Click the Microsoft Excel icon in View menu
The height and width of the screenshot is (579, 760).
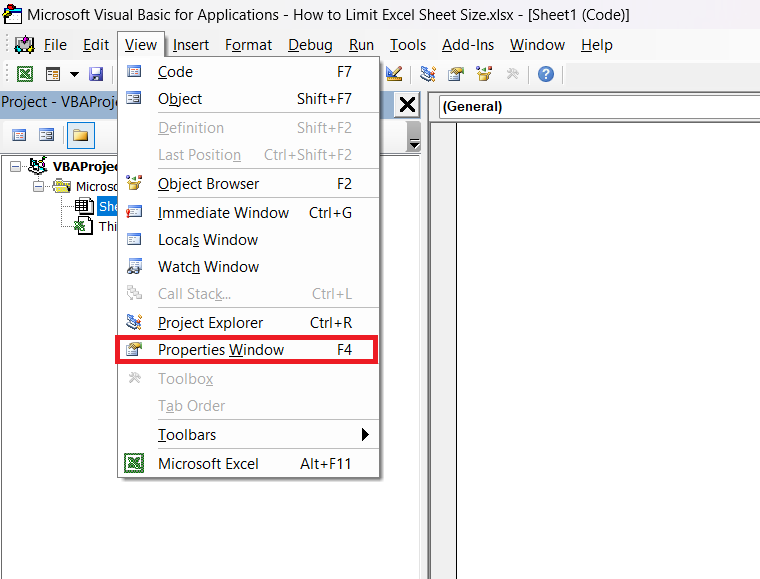134,463
